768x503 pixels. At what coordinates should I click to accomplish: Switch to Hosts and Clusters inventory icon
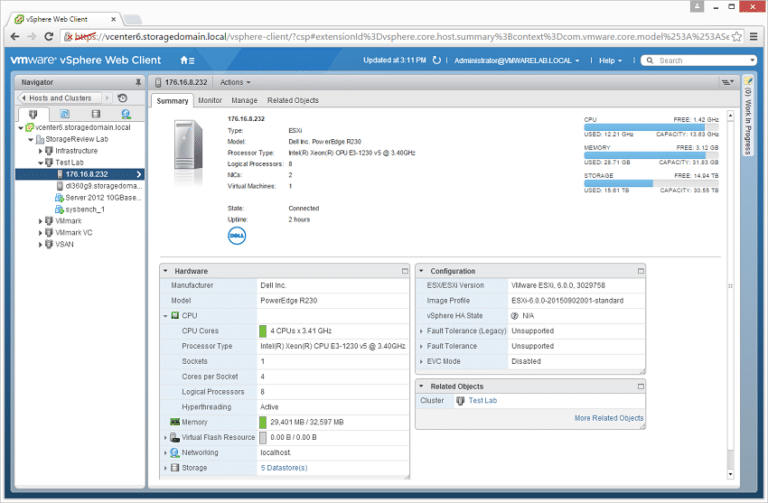point(33,114)
